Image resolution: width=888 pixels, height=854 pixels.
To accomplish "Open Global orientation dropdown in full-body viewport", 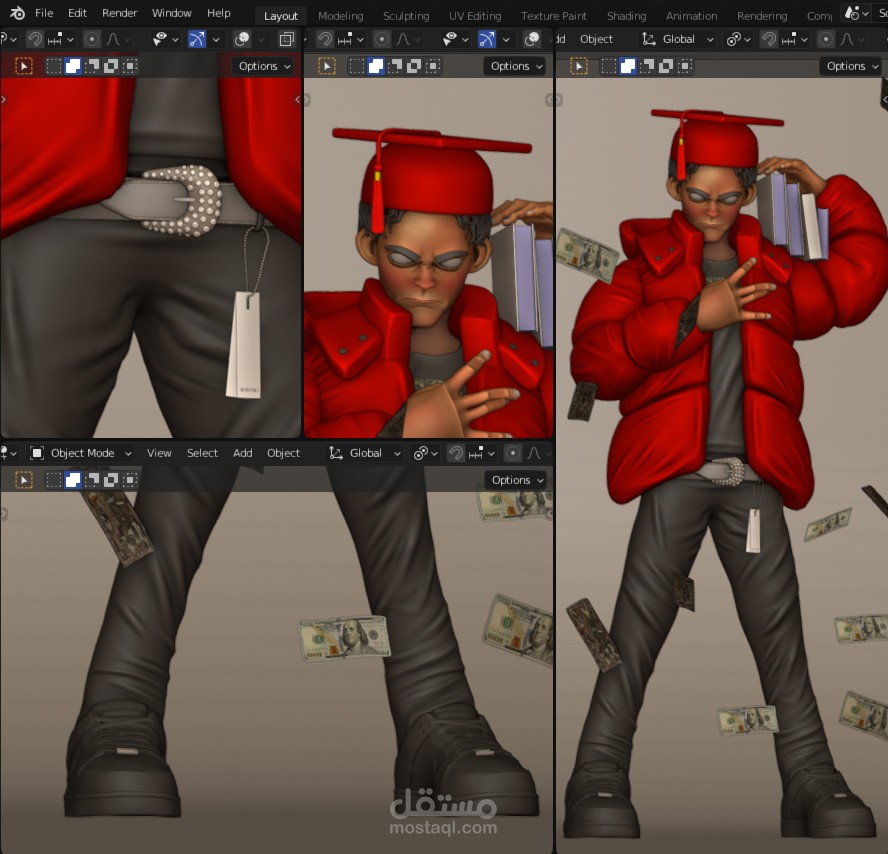I will [x=677, y=39].
